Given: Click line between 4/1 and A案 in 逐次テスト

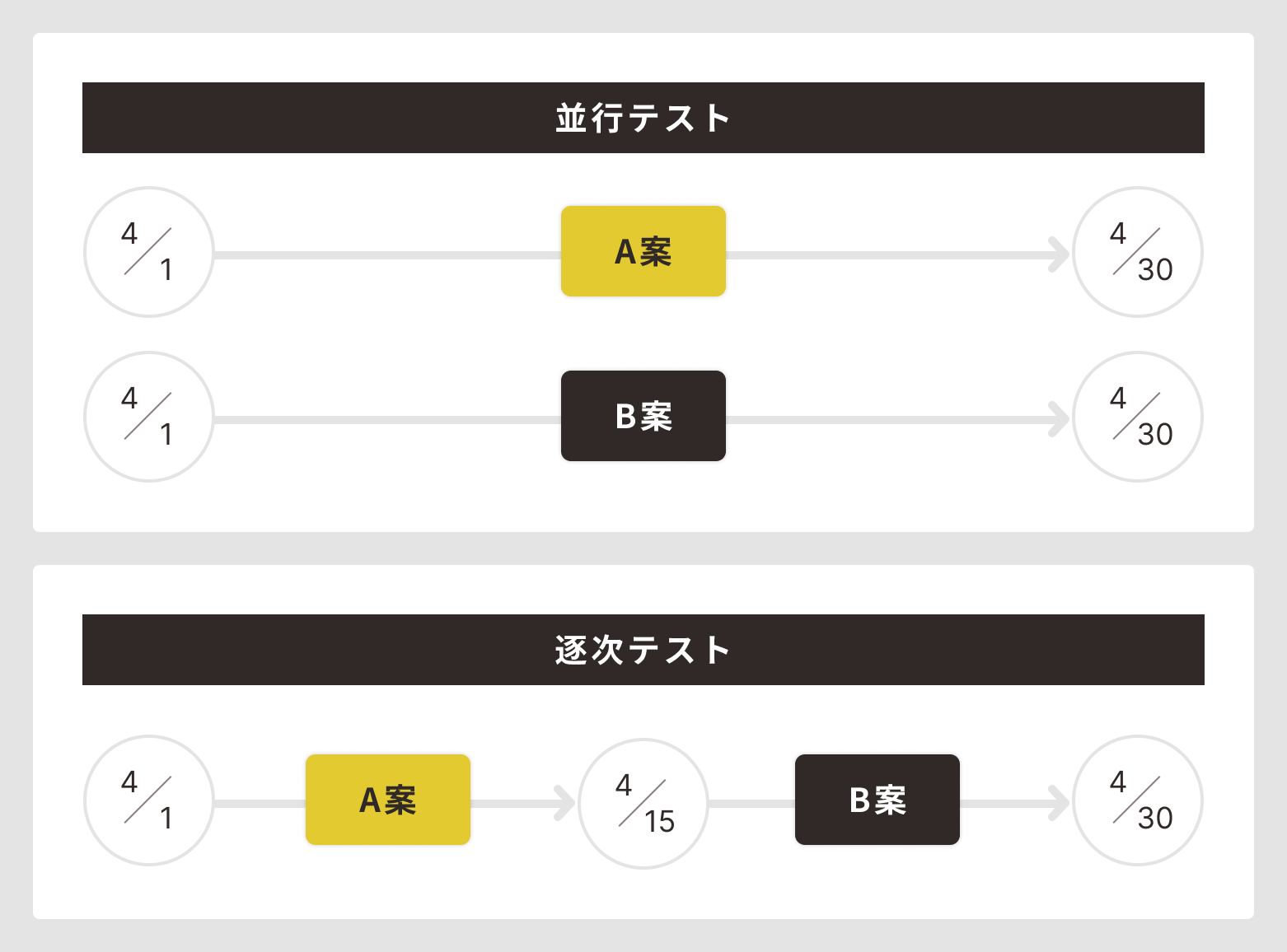Looking at the screenshot, I should (260, 803).
